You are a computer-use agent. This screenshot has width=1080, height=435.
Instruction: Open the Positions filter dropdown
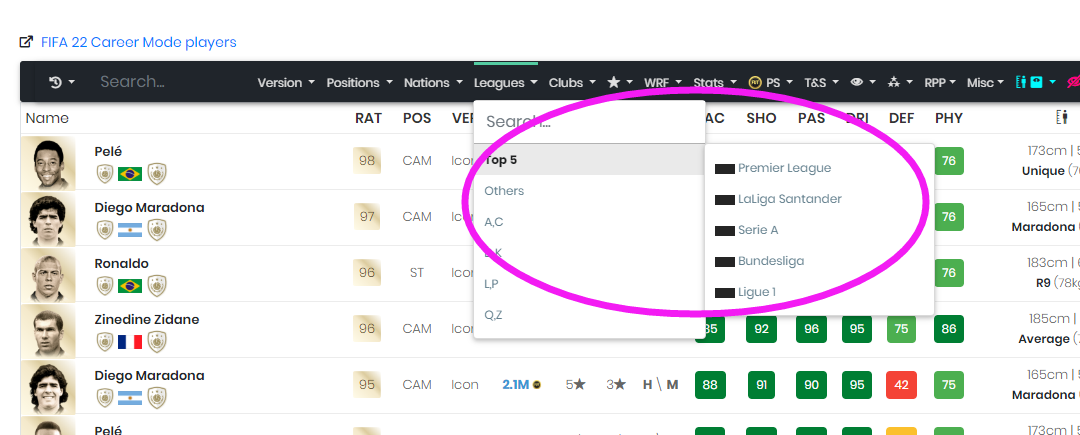click(360, 83)
